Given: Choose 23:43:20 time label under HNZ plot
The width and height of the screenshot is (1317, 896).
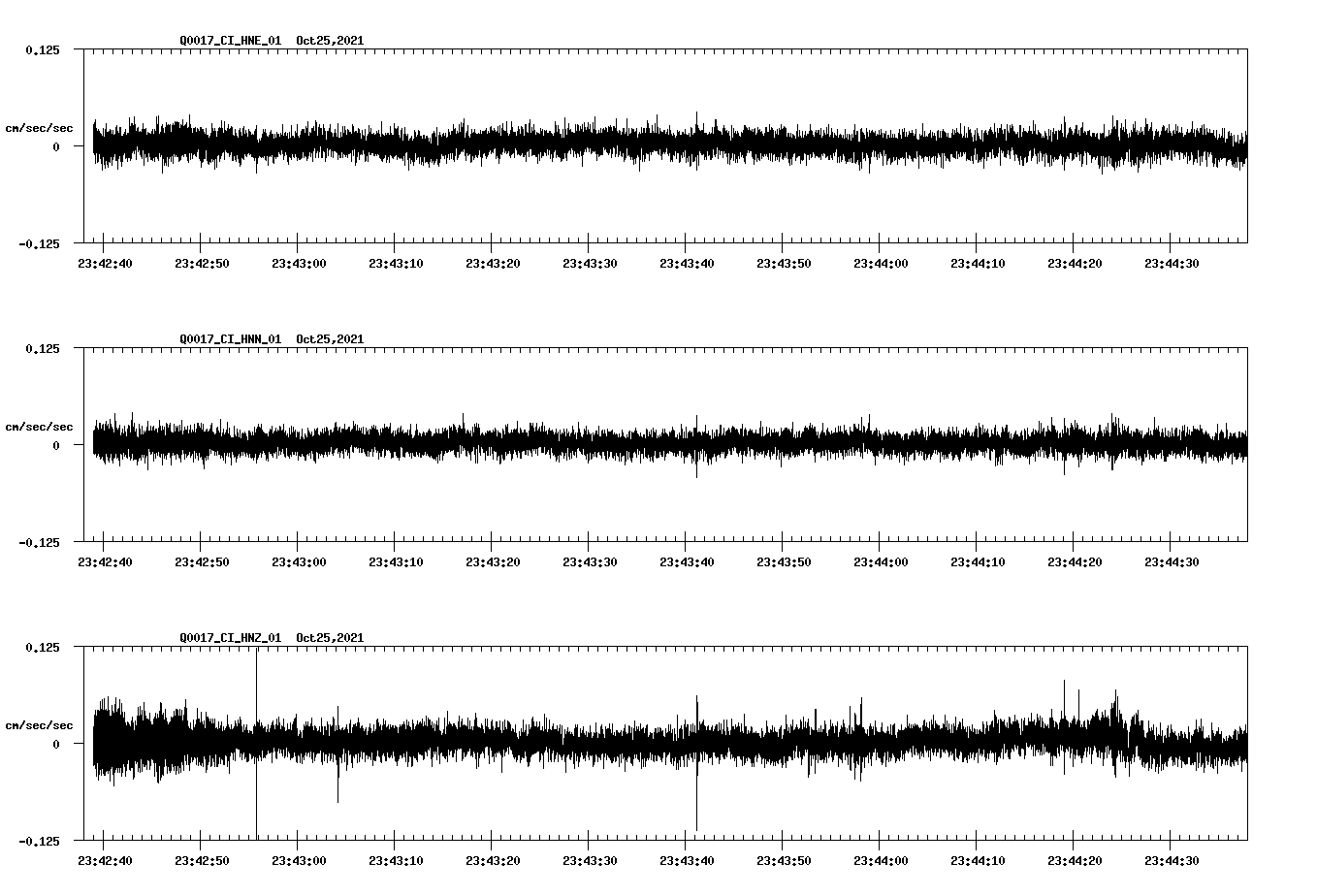Looking at the screenshot, I should click(x=493, y=861).
